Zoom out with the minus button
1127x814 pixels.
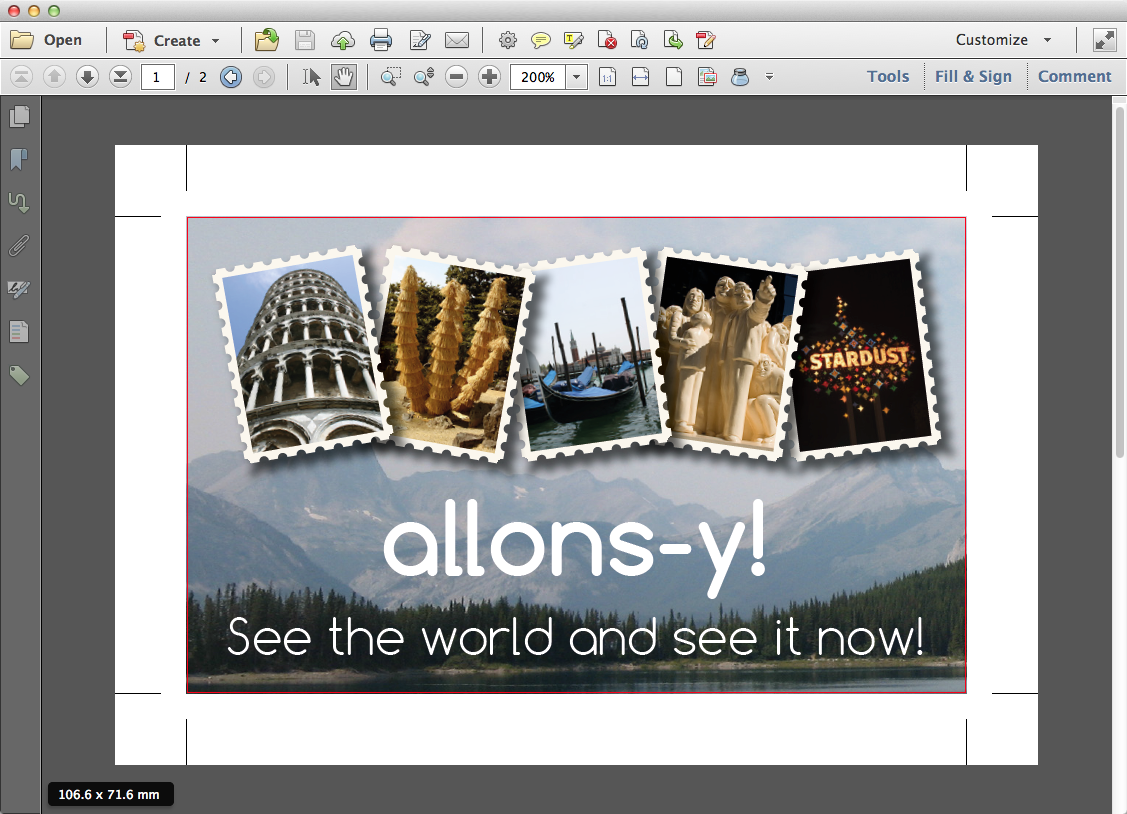click(456, 77)
